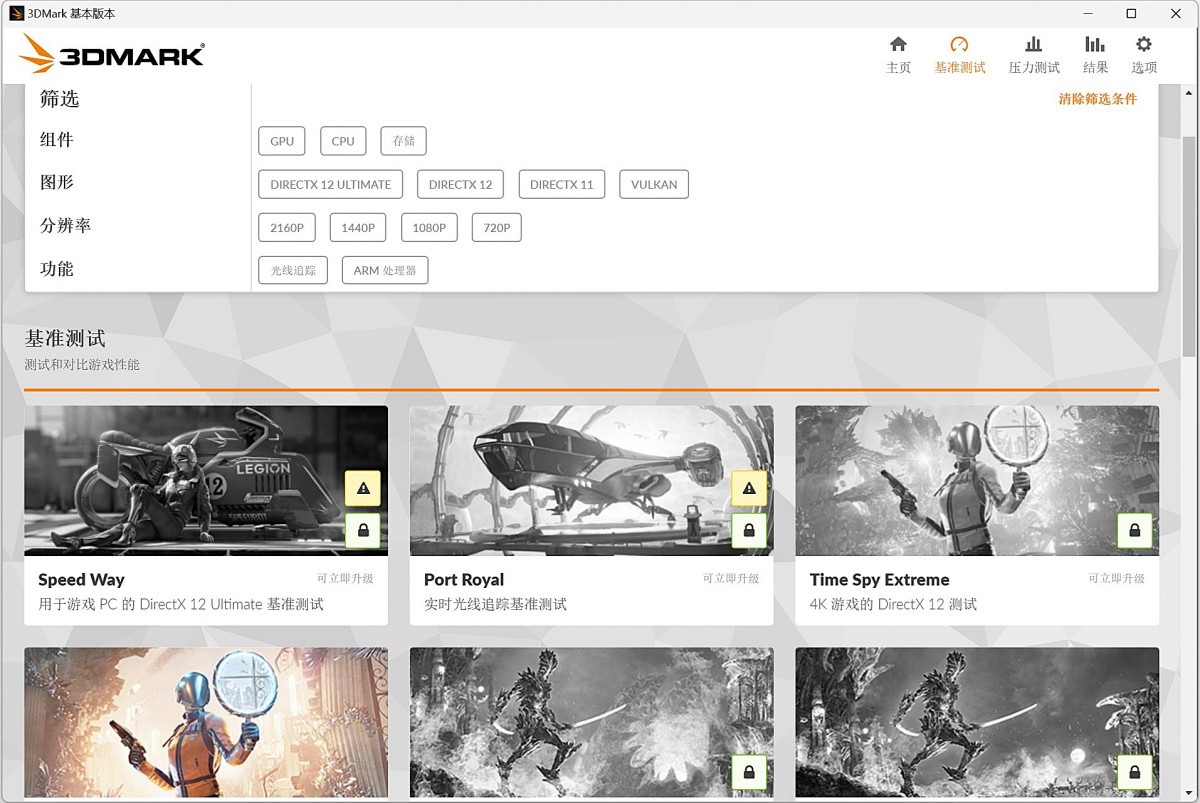Viewport: 1200px width, 803px height.
Task: Select the 压力测试 stress test icon
Action: (x=1033, y=55)
